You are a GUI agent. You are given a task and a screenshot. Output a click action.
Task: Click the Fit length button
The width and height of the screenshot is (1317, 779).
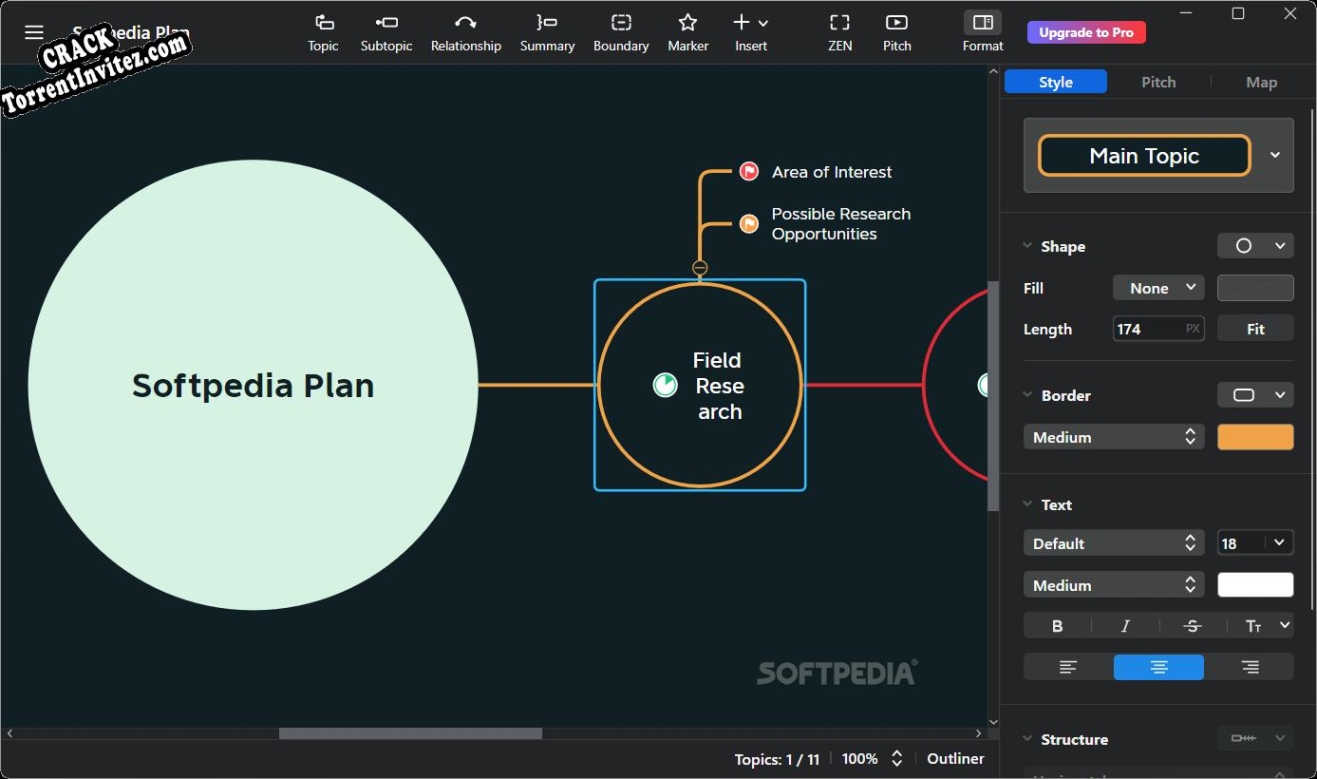pyautogui.click(x=1255, y=328)
